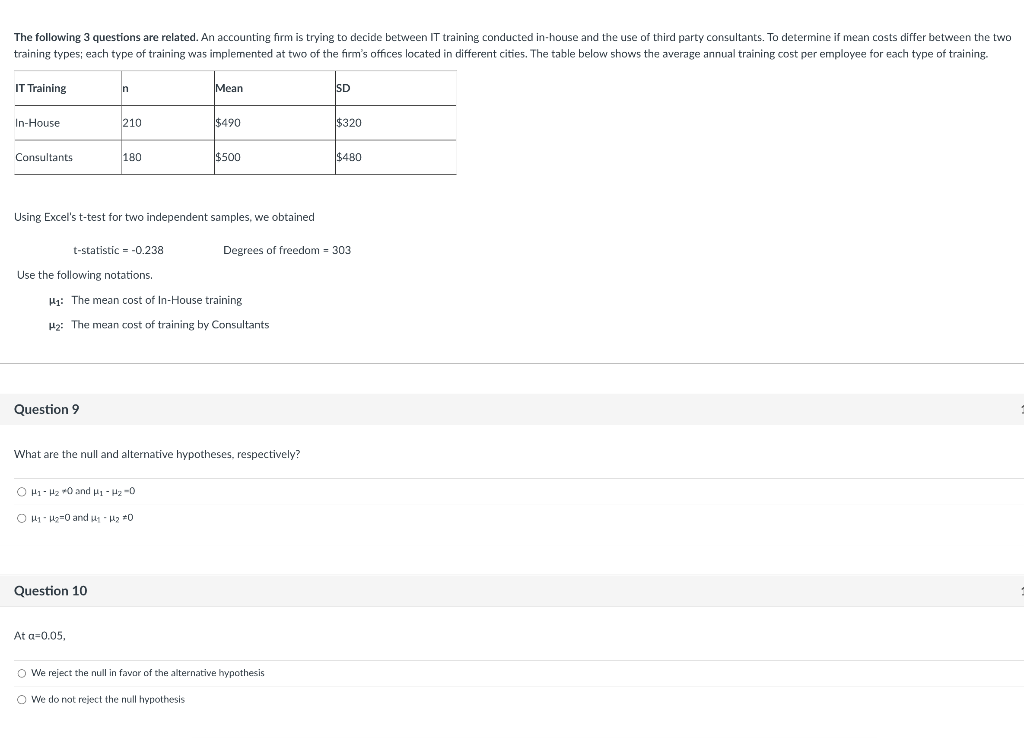Click the Mean column header cell
Viewport: 1024px width, 738px height.
pyautogui.click(x=227, y=88)
